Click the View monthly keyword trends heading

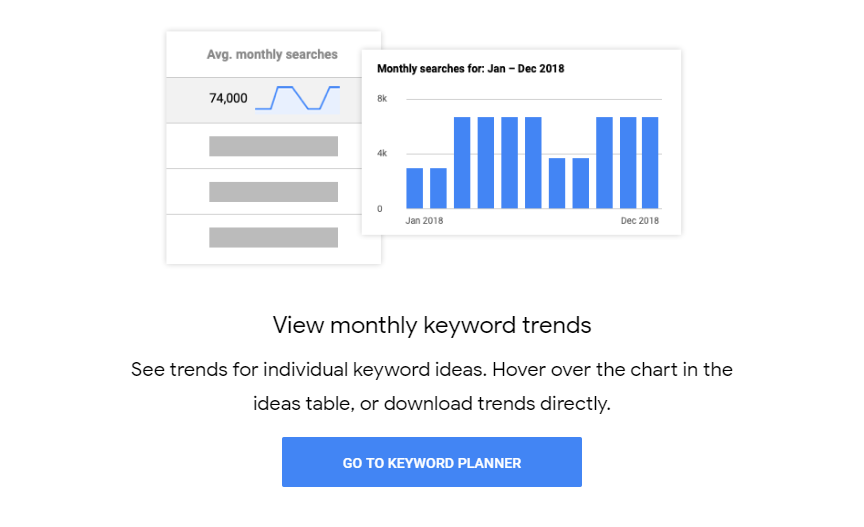432,325
